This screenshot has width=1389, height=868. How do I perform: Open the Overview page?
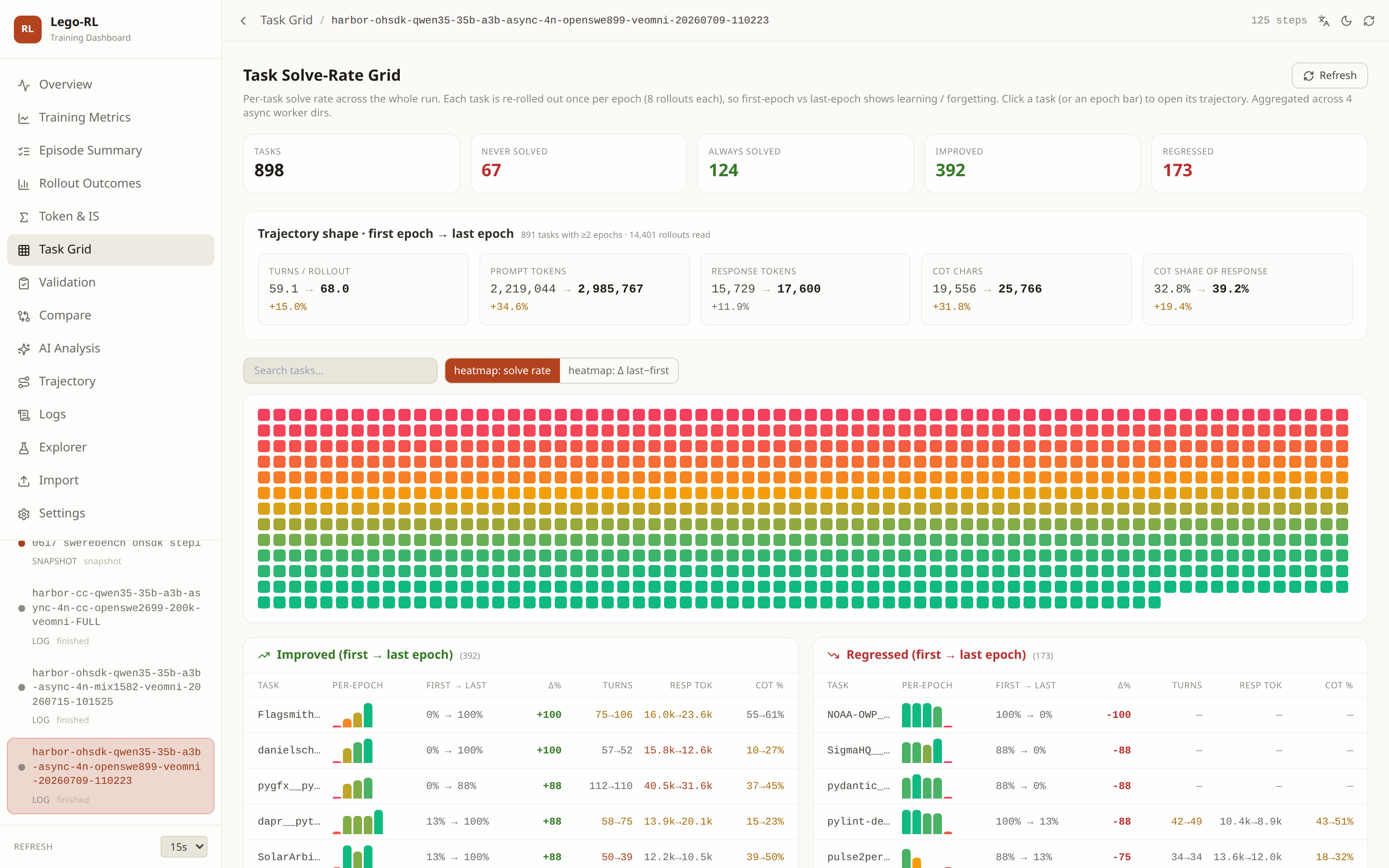(110, 84)
